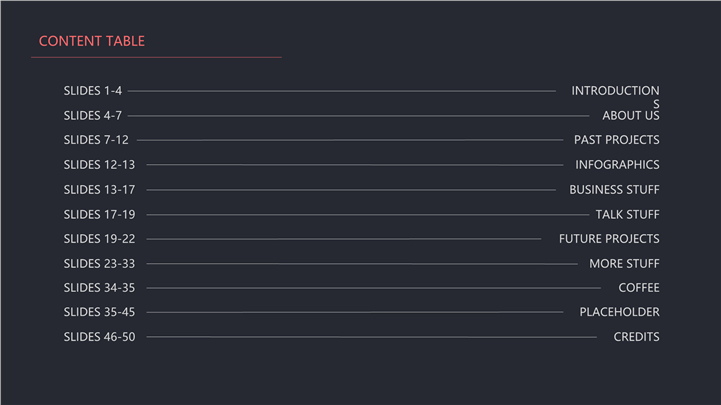Select the SLIDES 1-4 entry
721x405 pixels.
click(x=93, y=91)
